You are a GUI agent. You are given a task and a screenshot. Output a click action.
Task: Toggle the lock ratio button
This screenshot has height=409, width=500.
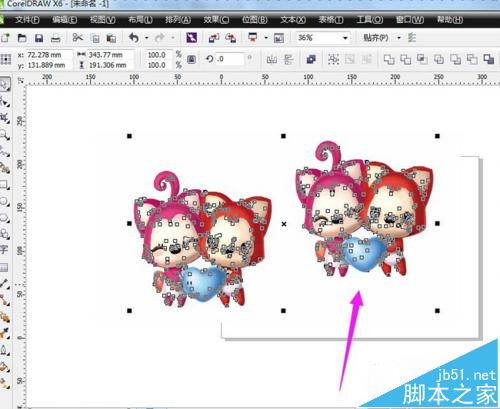tap(191, 59)
